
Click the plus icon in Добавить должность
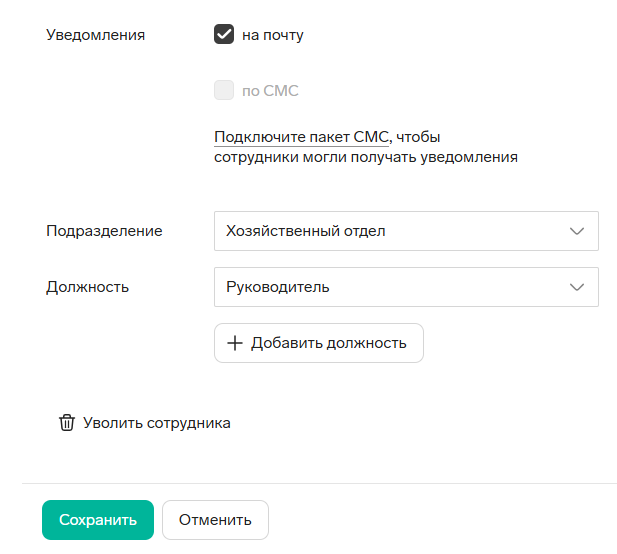(x=235, y=343)
